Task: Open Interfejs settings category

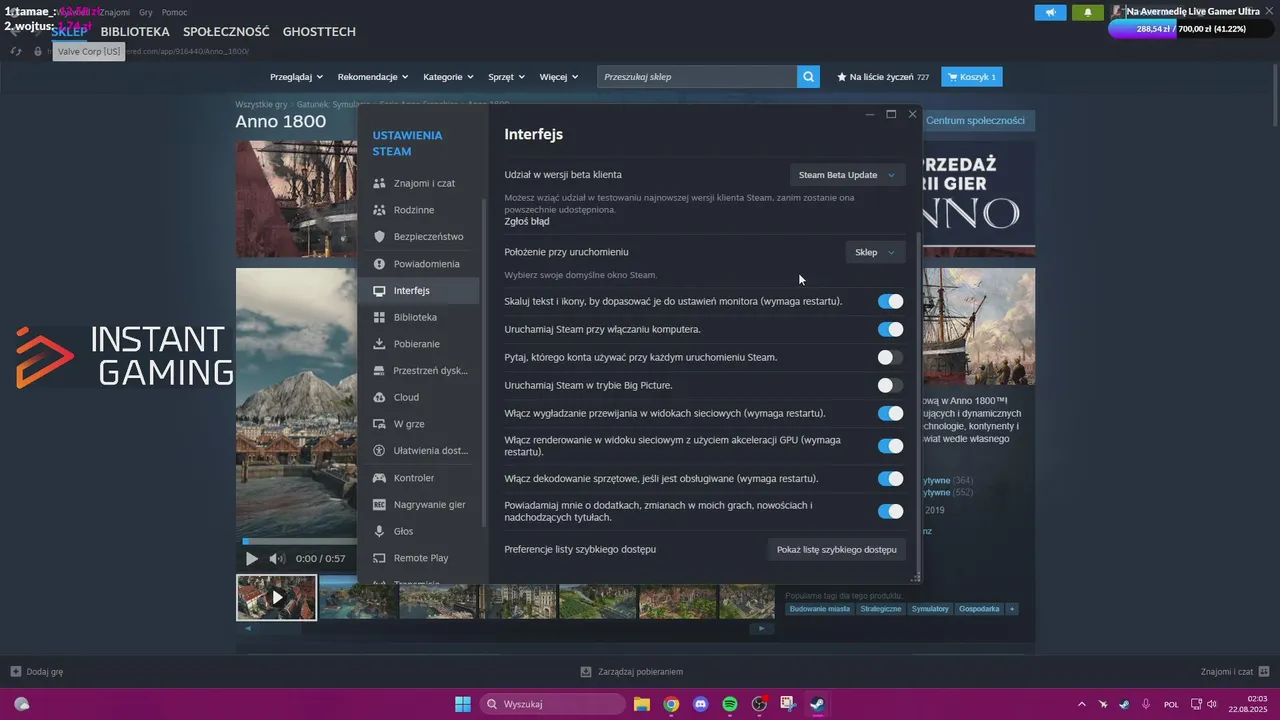Action: pyautogui.click(x=420, y=291)
